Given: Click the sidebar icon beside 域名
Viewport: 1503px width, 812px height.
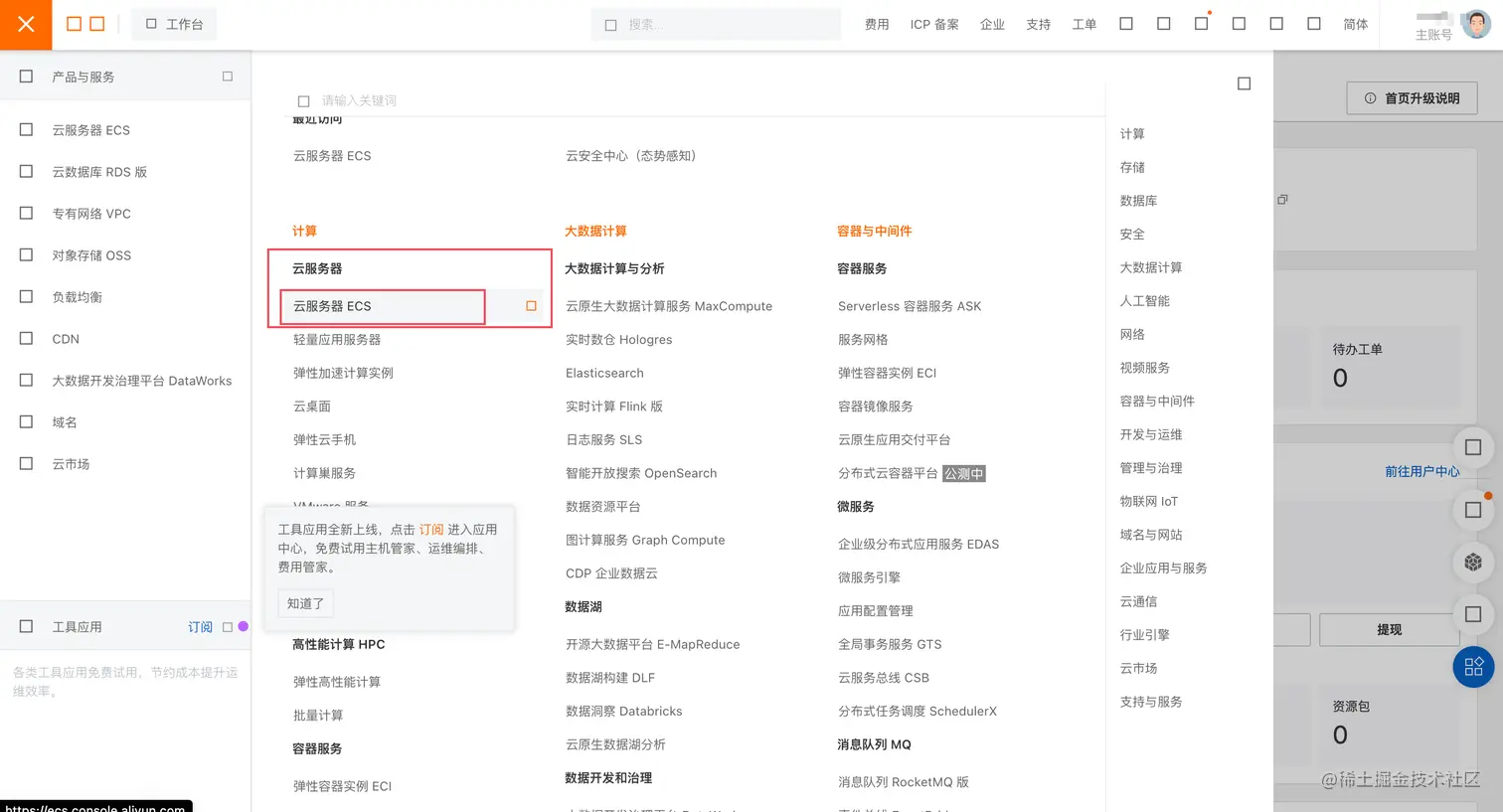Looking at the screenshot, I should (x=26, y=422).
